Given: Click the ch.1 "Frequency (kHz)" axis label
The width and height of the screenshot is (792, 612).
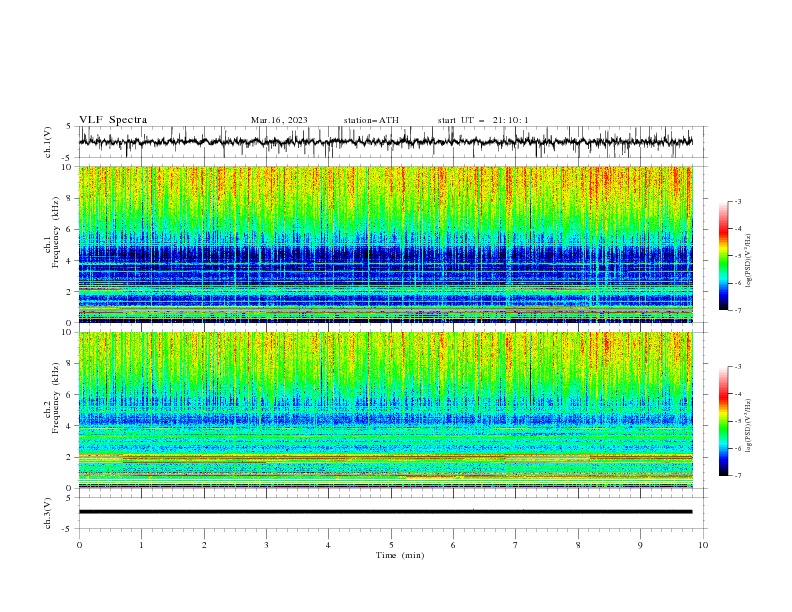Looking at the screenshot, I should [x=55, y=230].
